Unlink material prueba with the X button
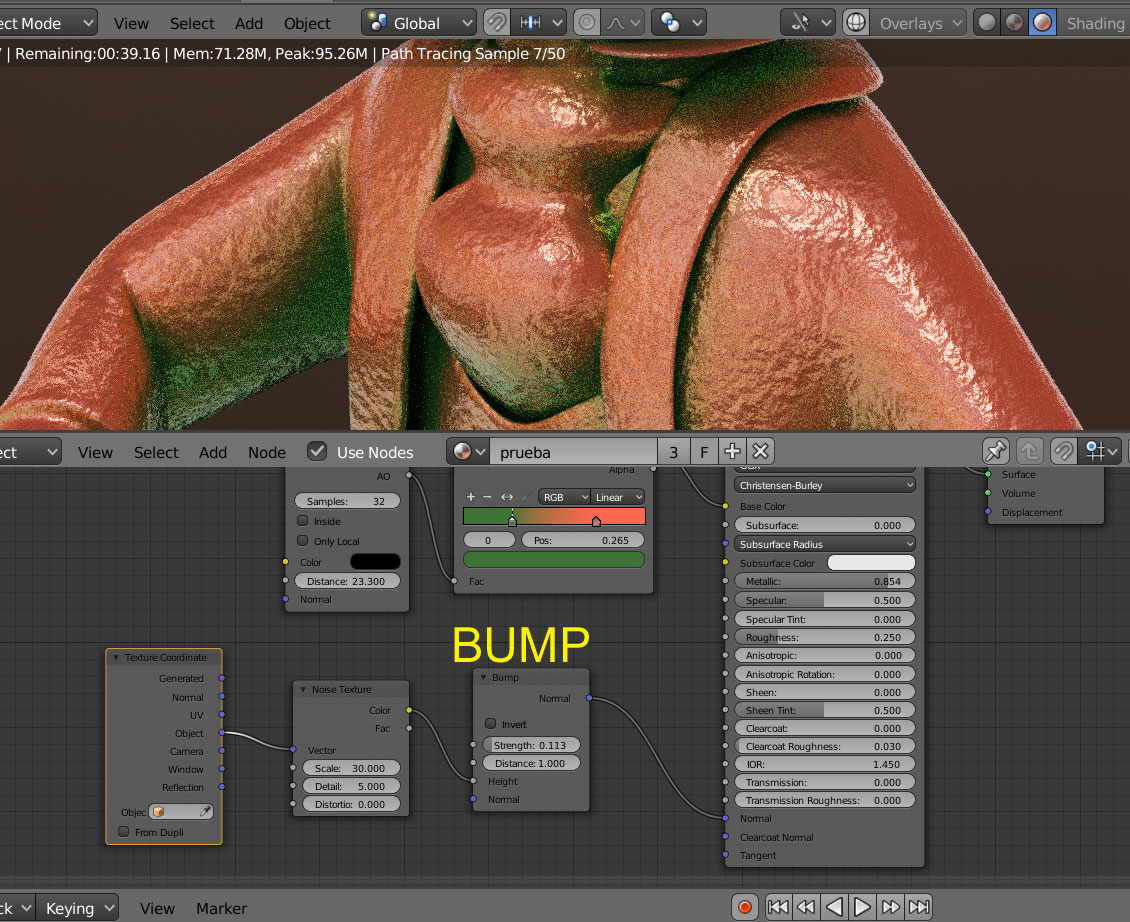The width and height of the screenshot is (1130, 922). [x=759, y=451]
